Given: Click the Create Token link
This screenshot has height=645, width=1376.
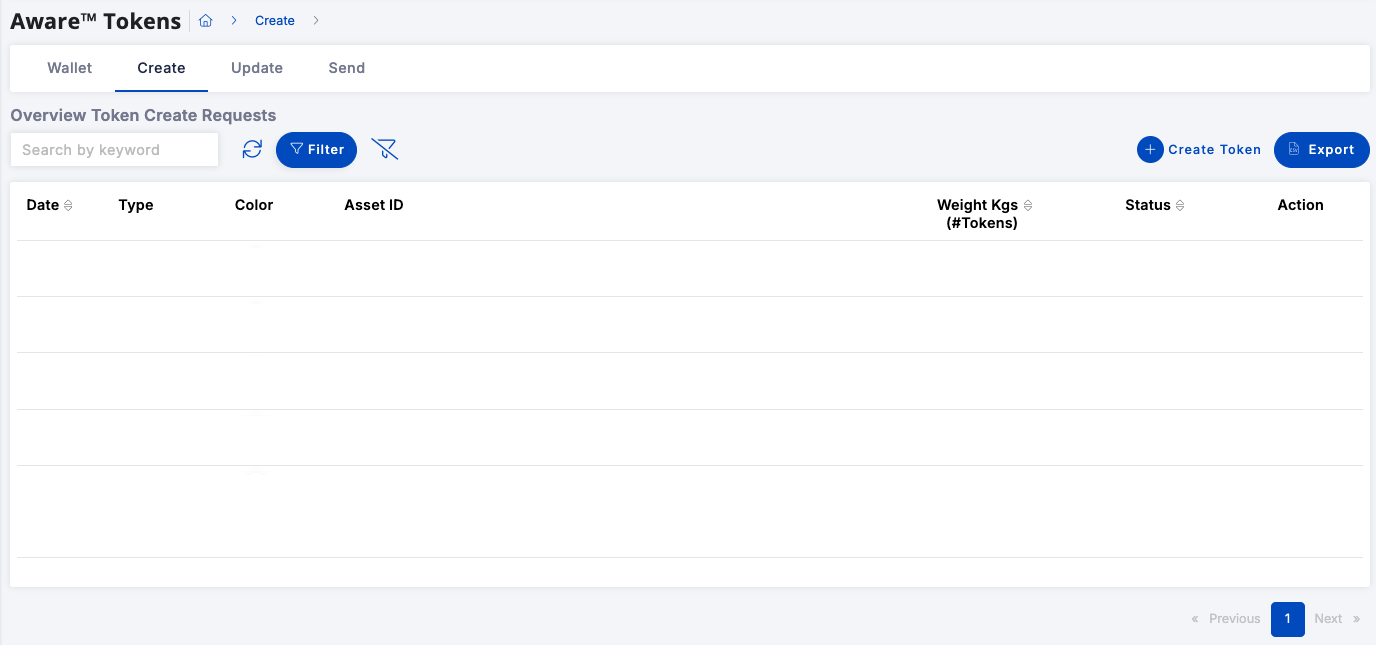Looking at the screenshot, I should (x=1214, y=149).
